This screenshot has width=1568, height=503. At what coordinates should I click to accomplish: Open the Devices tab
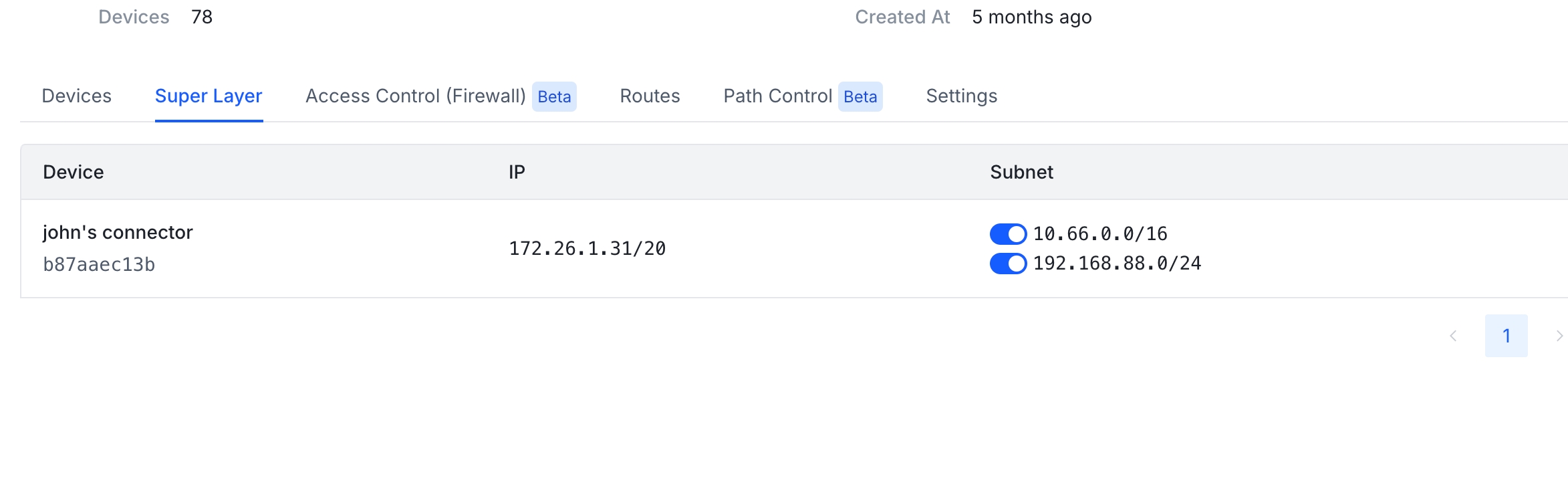click(76, 96)
